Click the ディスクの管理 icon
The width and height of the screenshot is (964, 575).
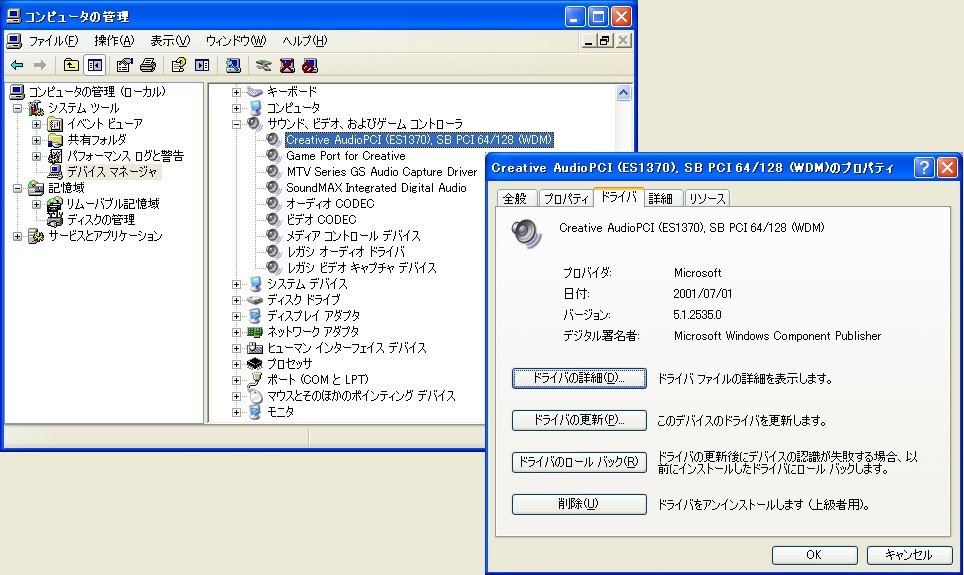pyautogui.click(x=55, y=220)
